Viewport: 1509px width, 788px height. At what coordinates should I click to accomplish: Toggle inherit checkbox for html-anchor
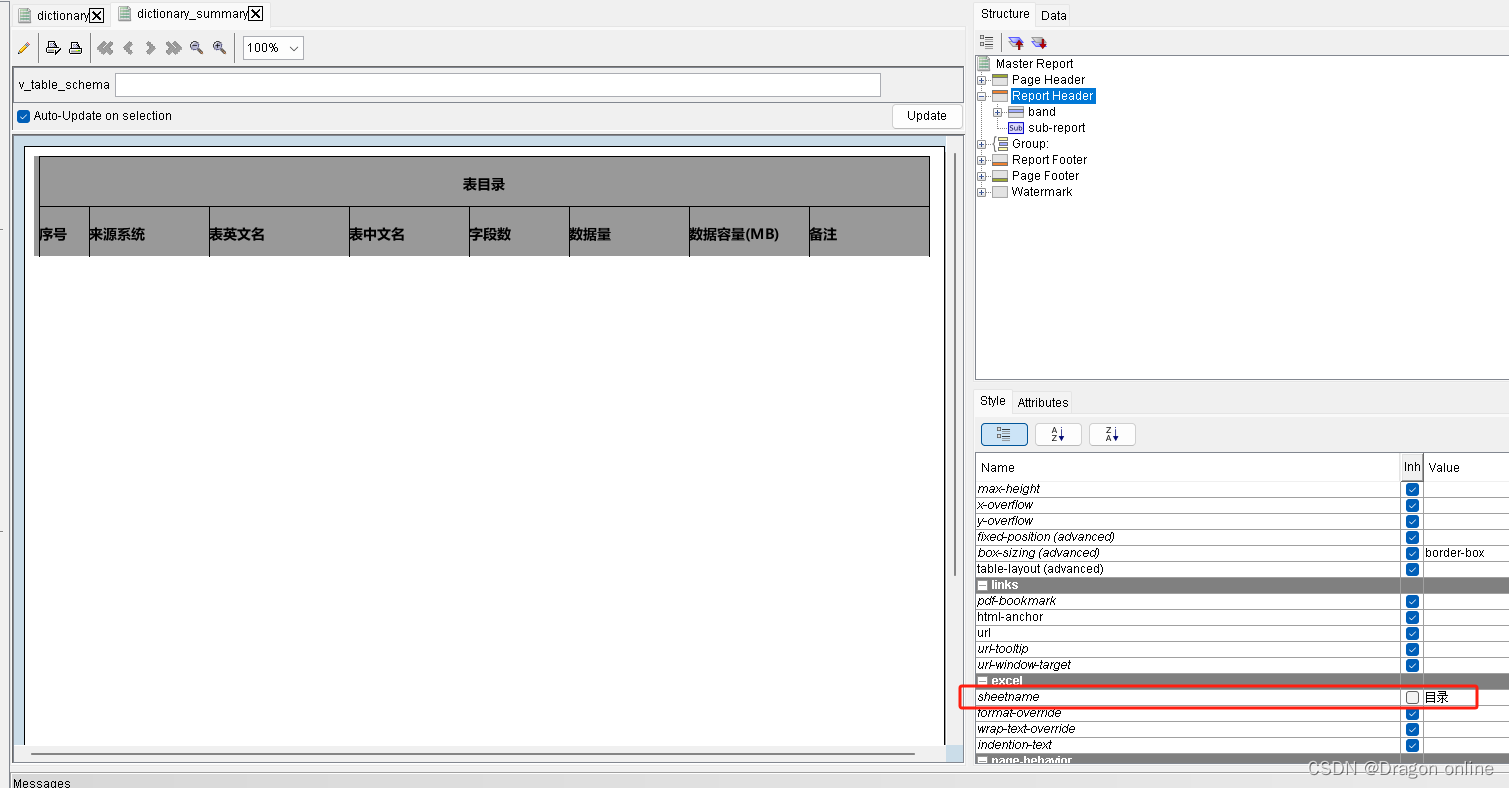click(1412, 617)
